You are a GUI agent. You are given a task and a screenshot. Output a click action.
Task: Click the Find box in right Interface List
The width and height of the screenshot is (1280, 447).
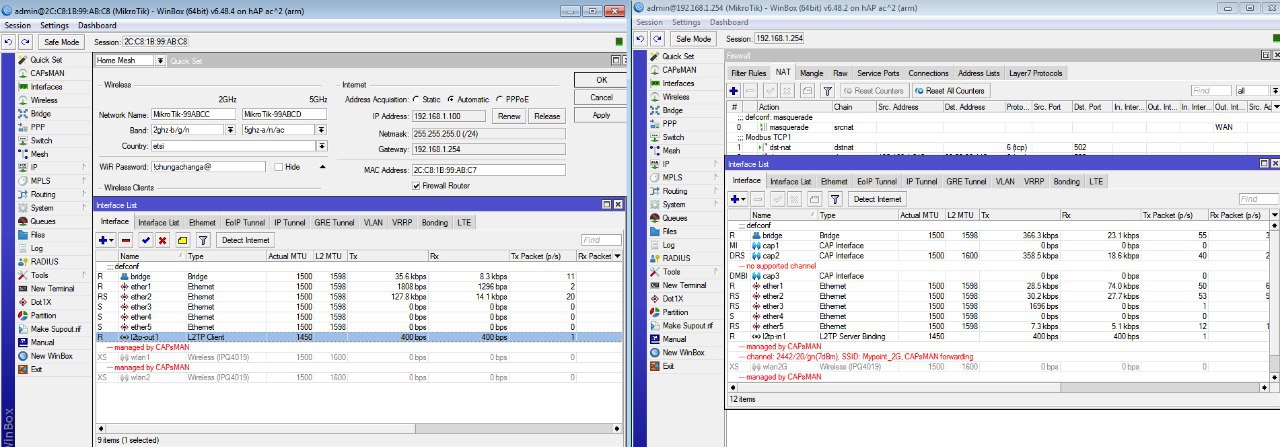coord(1257,199)
